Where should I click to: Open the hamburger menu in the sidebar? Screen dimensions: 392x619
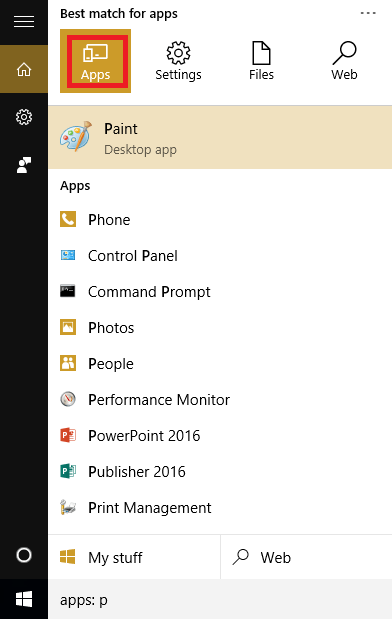24,21
